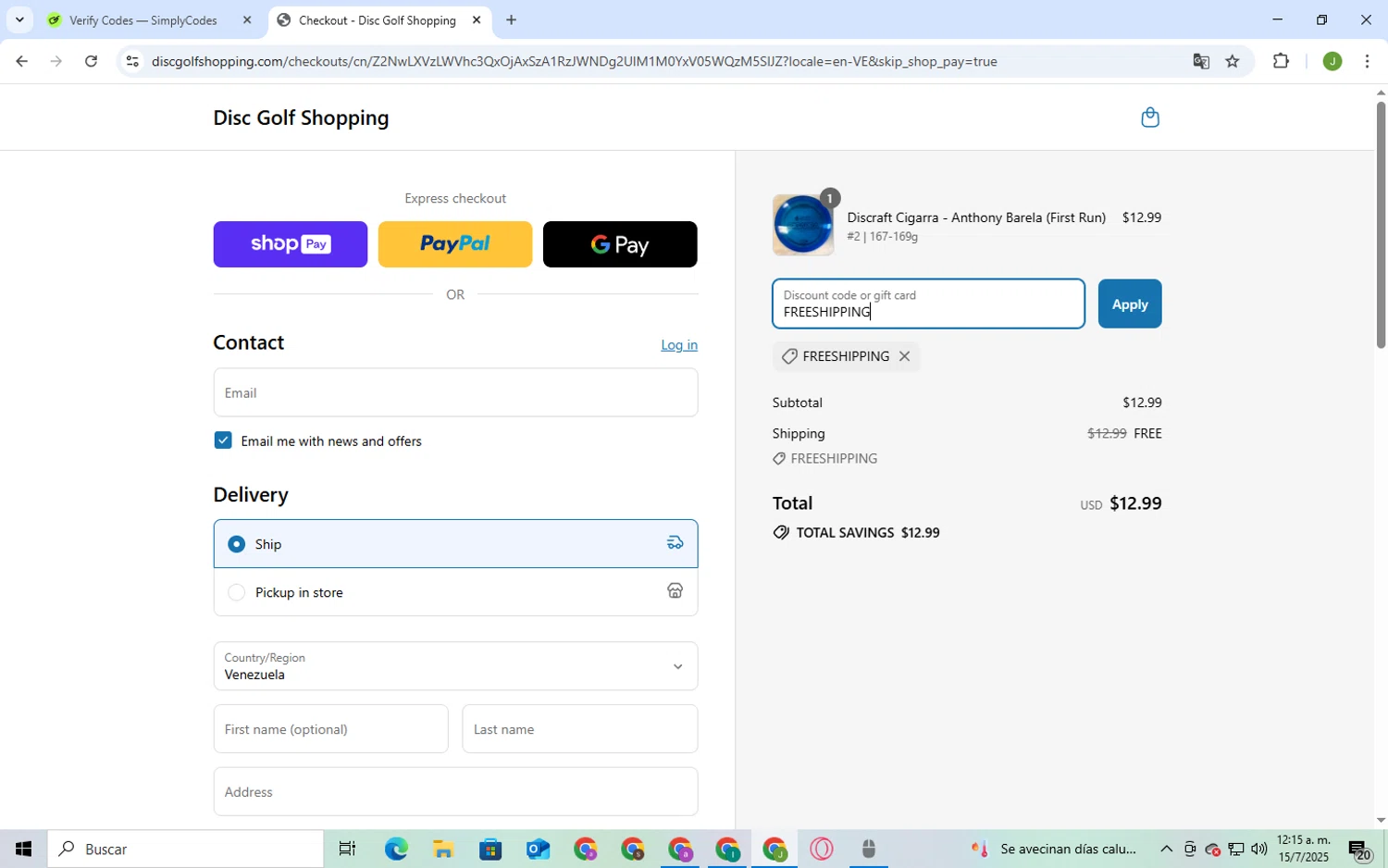Expand the Country/Region dropdown
Screen dimensions: 1388x868
tap(455, 666)
